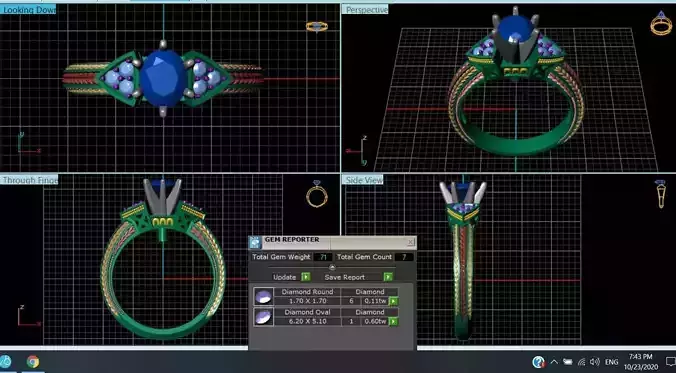Click the quantity '6' cell in the Diamond Round row

coord(351,301)
